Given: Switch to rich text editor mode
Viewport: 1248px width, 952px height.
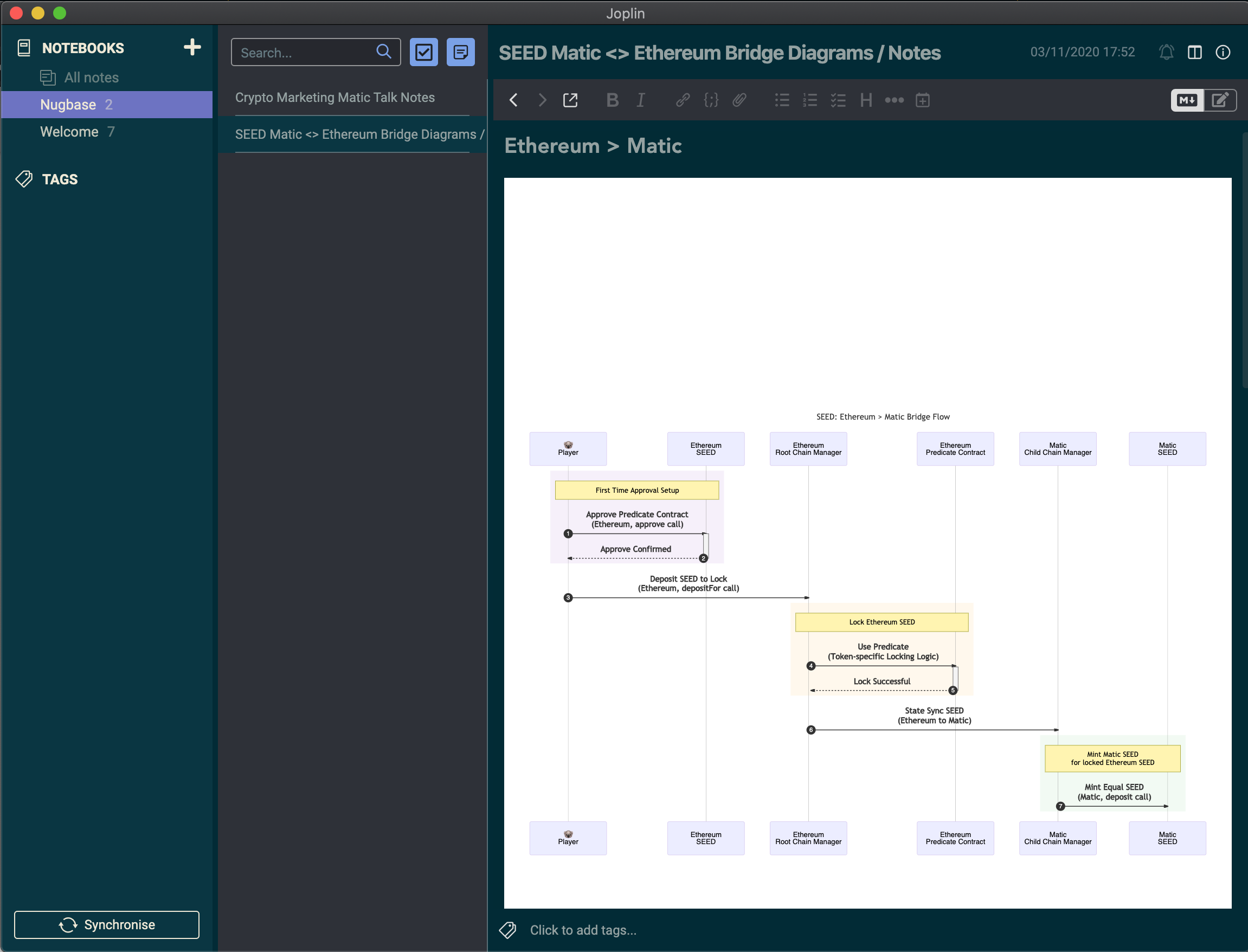Looking at the screenshot, I should [x=1219, y=100].
